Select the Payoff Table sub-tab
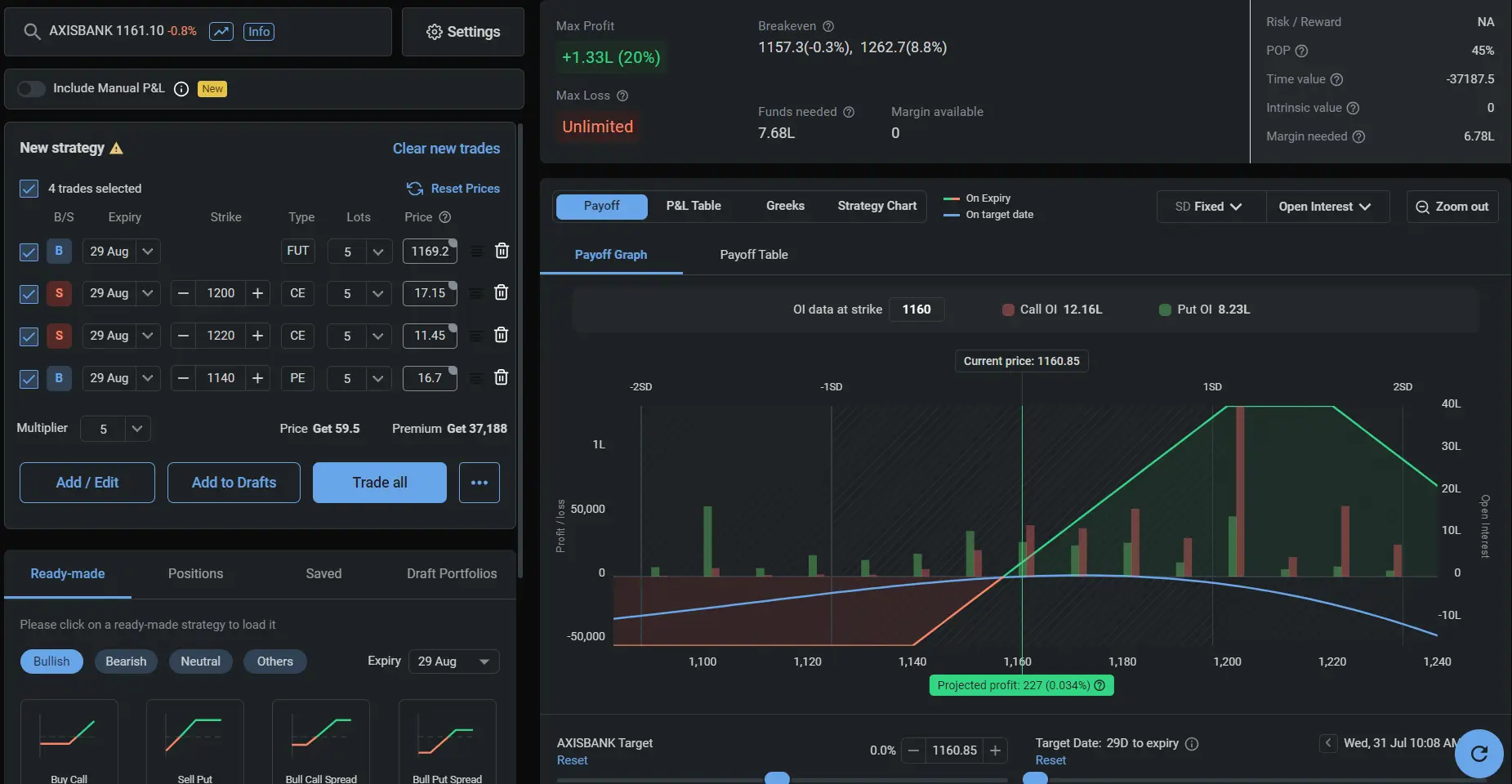 pos(753,255)
